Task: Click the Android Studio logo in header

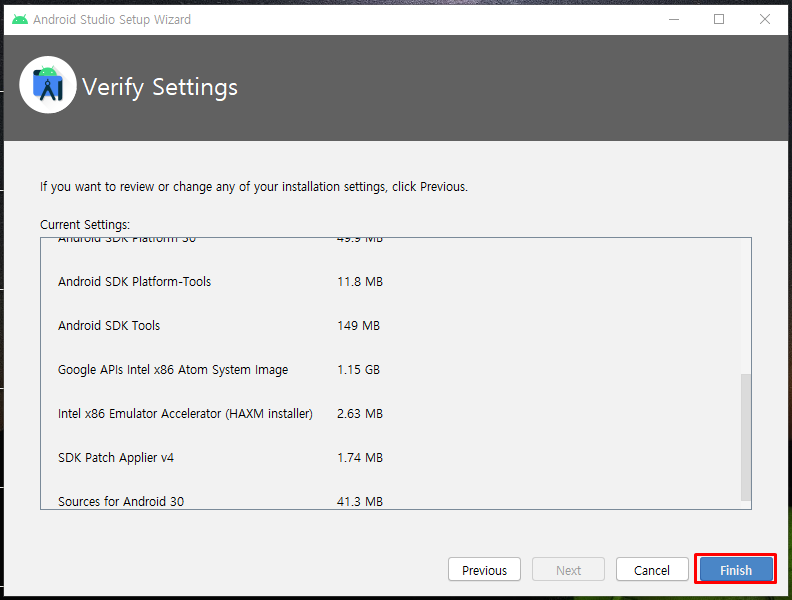Action: click(x=48, y=85)
